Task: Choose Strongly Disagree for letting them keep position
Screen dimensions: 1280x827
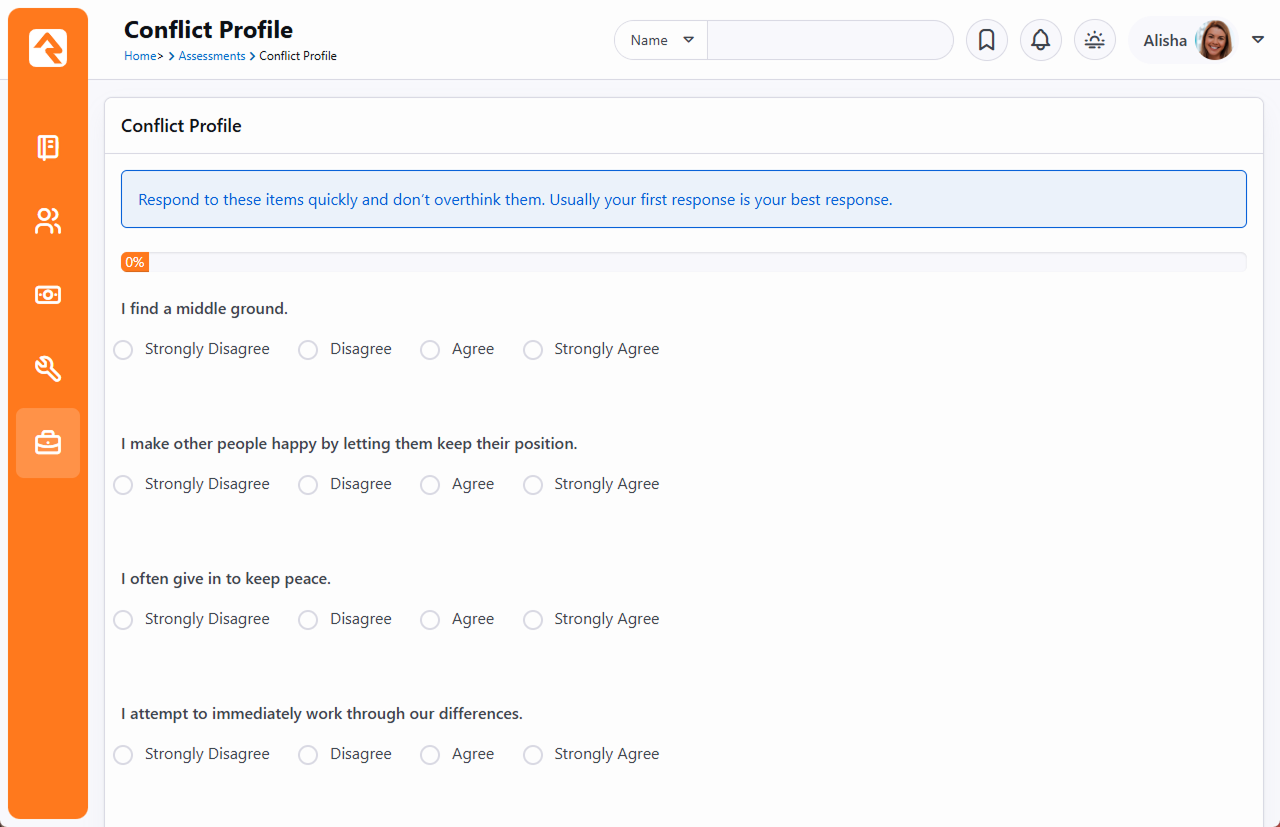Action: 123,485
